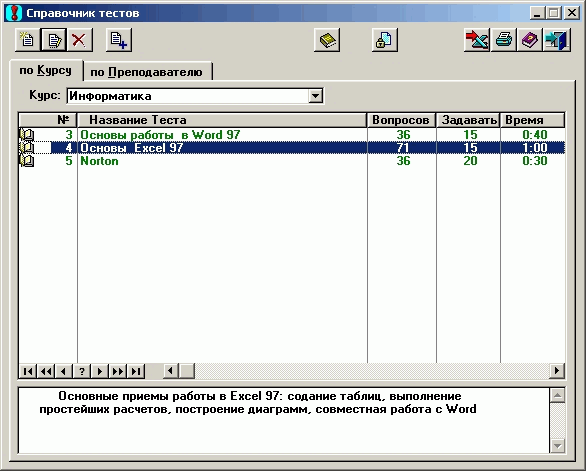Click the № column header
Image resolution: width=586 pixels, height=471 pixels.
click(x=48, y=120)
